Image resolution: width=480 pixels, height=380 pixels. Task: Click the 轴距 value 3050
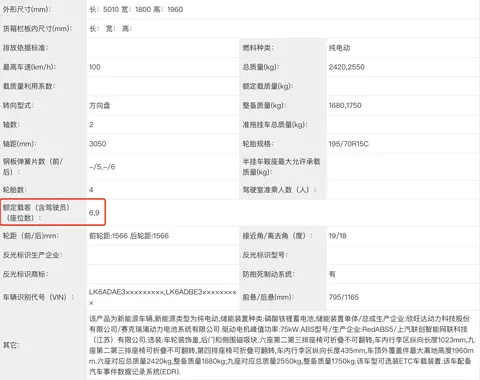point(98,144)
